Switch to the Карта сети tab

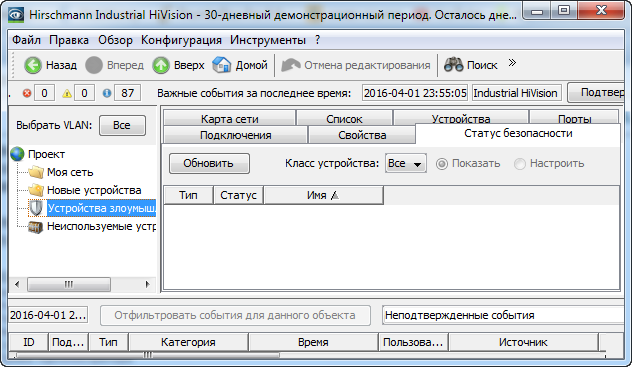(229, 118)
